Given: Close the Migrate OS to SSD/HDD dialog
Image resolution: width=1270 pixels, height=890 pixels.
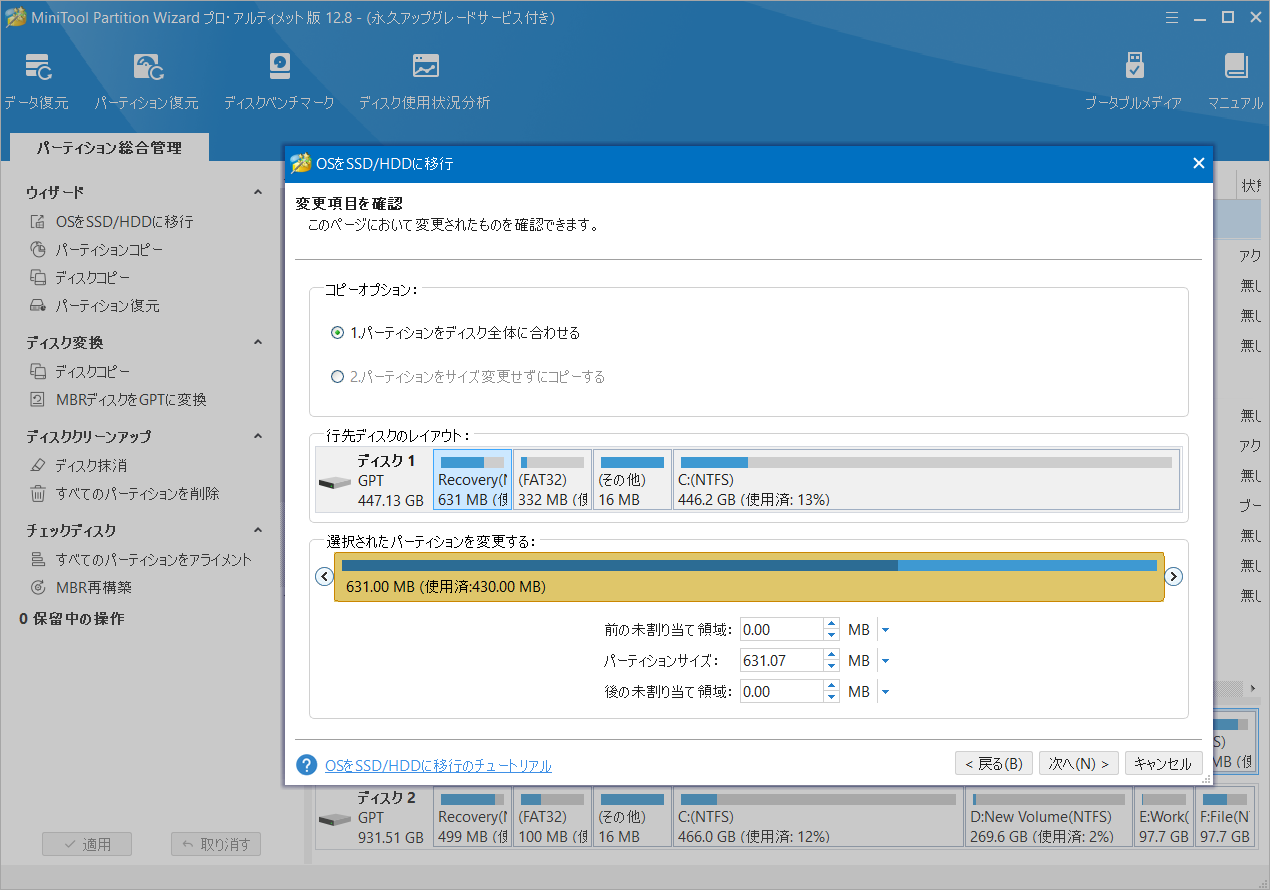Looking at the screenshot, I should pyautogui.click(x=1199, y=163).
